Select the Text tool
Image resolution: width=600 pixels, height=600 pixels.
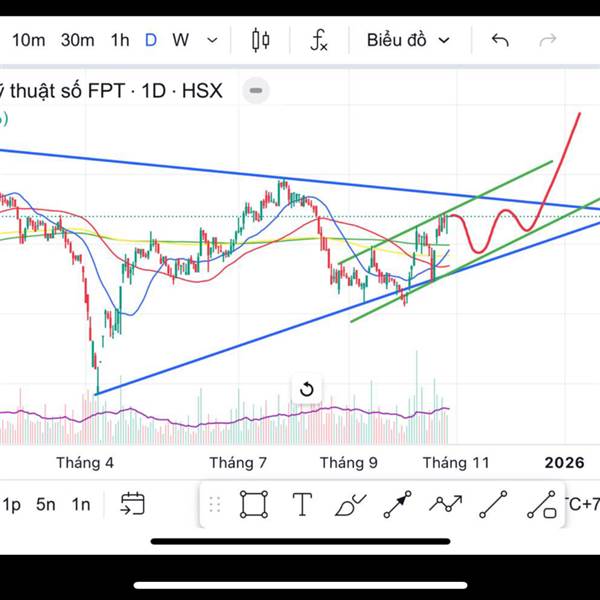(302, 504)
